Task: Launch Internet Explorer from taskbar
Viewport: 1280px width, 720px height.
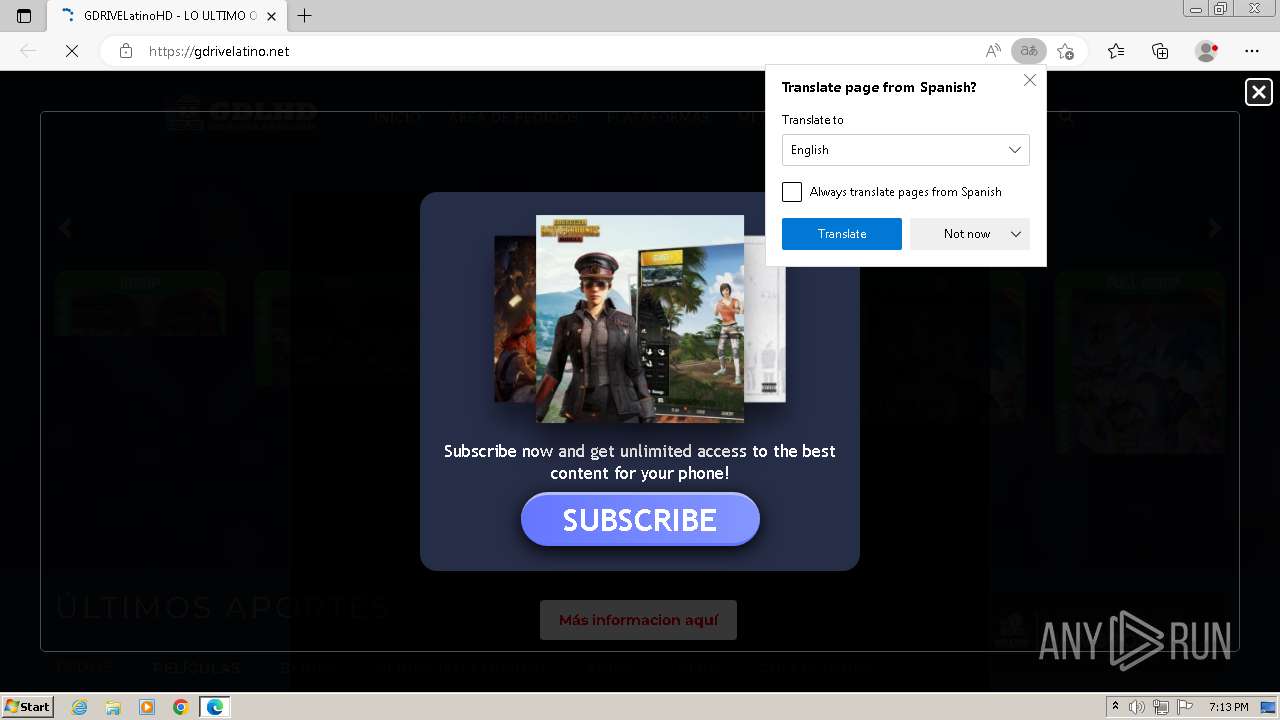Action: 80,707
